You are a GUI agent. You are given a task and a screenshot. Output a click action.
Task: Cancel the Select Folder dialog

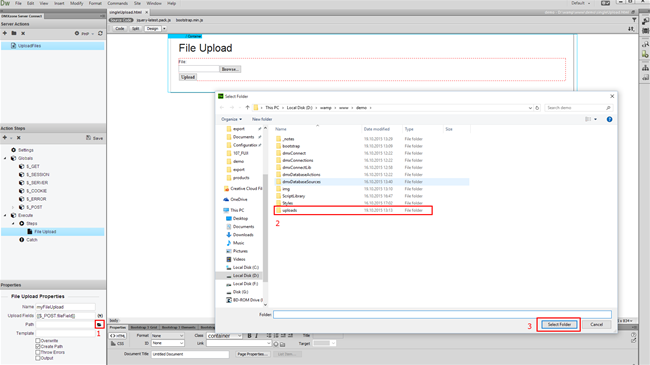pos(597,324)
